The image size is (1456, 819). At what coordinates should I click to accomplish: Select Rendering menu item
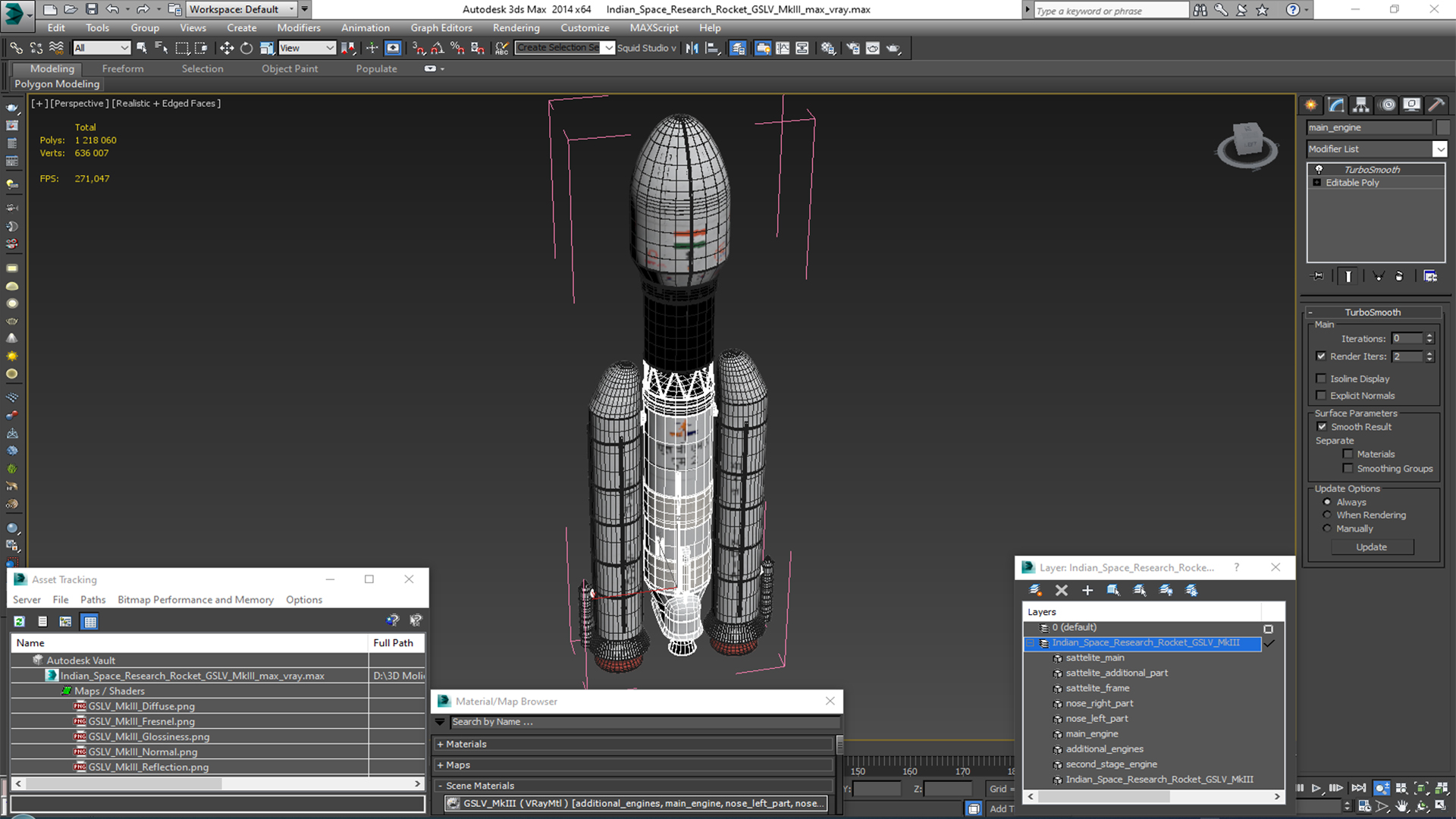tap(516, 27)
